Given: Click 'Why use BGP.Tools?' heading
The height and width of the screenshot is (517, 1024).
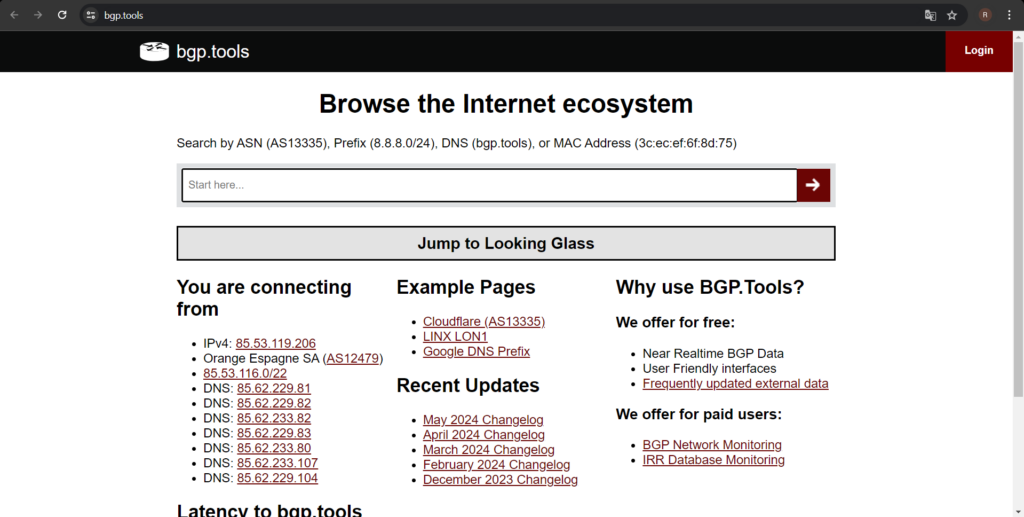Looking at the screenshot, I should [x=710, y=287].
